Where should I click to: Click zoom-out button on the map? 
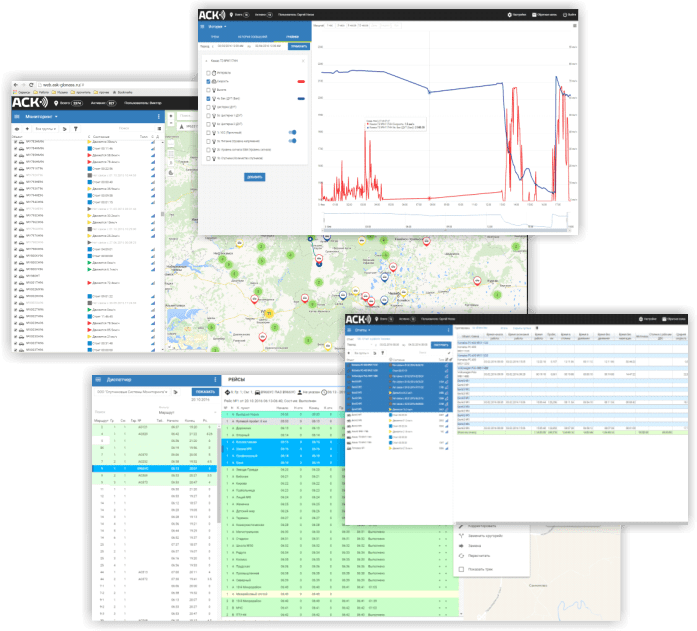click(x=171, y=123)
